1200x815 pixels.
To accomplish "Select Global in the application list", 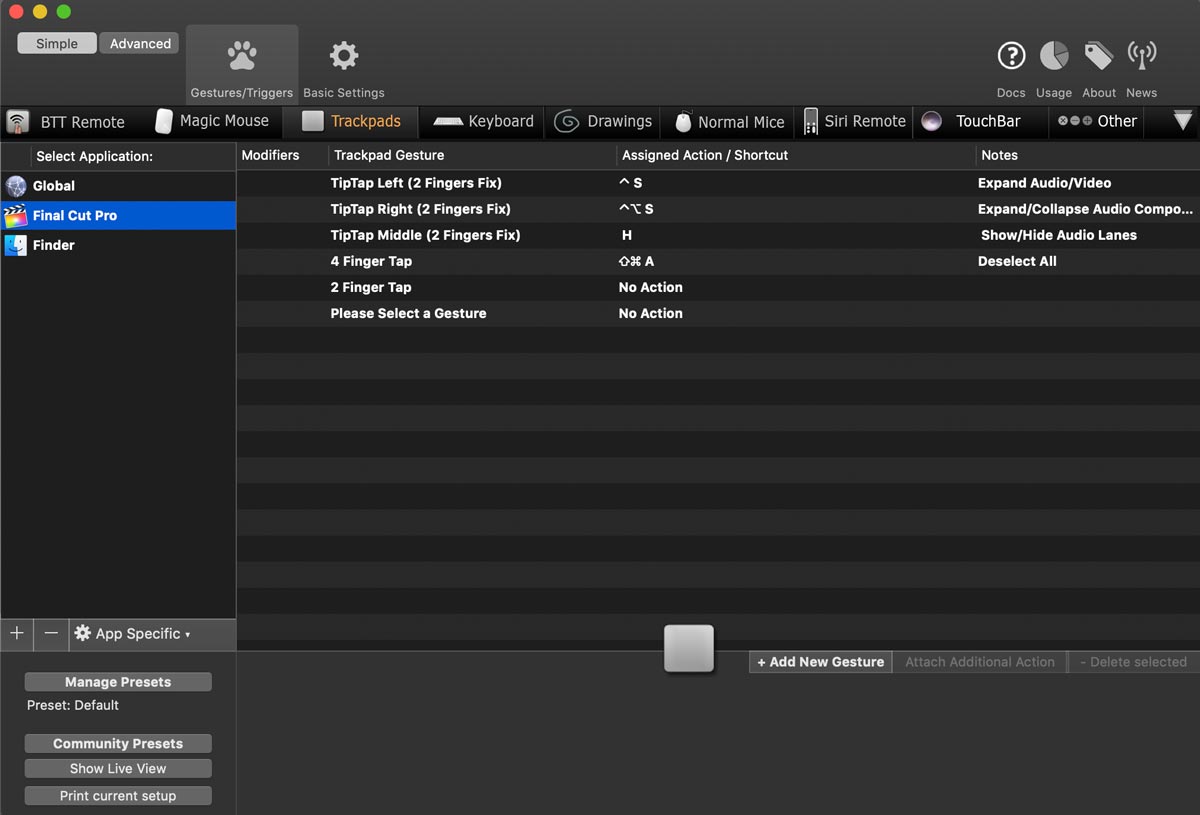I will [118, 186].
